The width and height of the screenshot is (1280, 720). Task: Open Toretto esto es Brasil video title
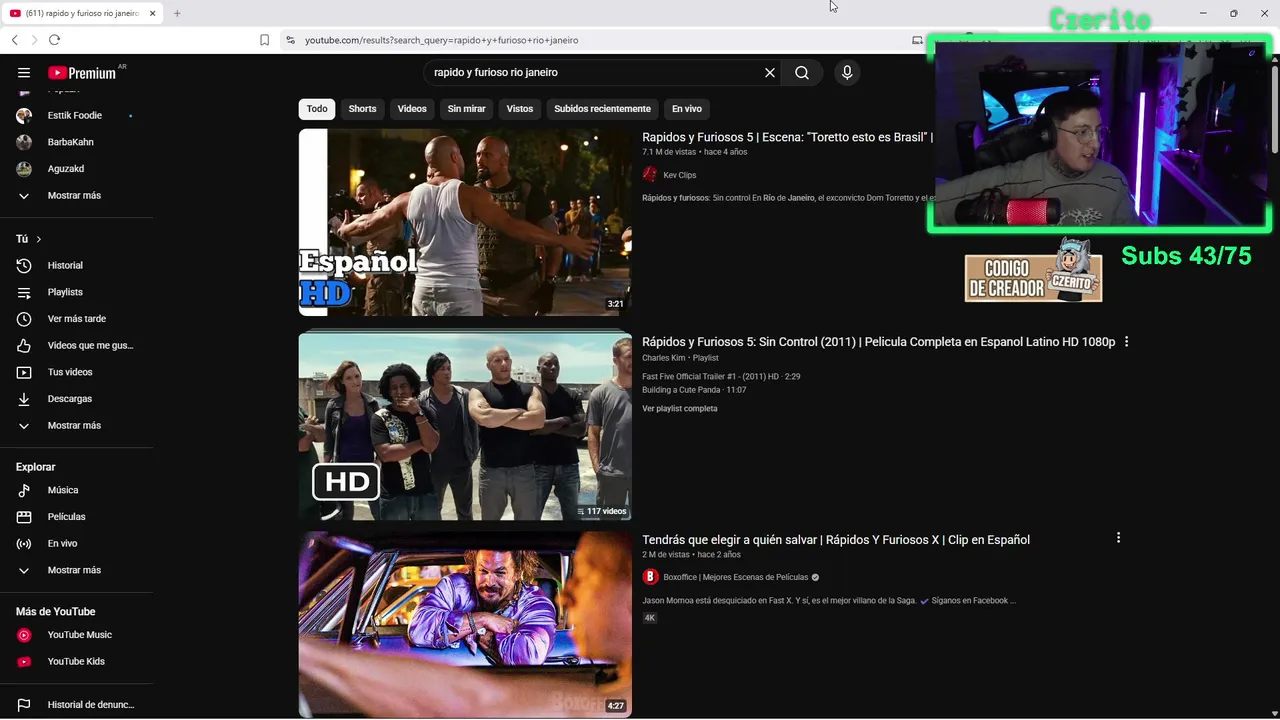pyautogui.click(x=787, y=137)
